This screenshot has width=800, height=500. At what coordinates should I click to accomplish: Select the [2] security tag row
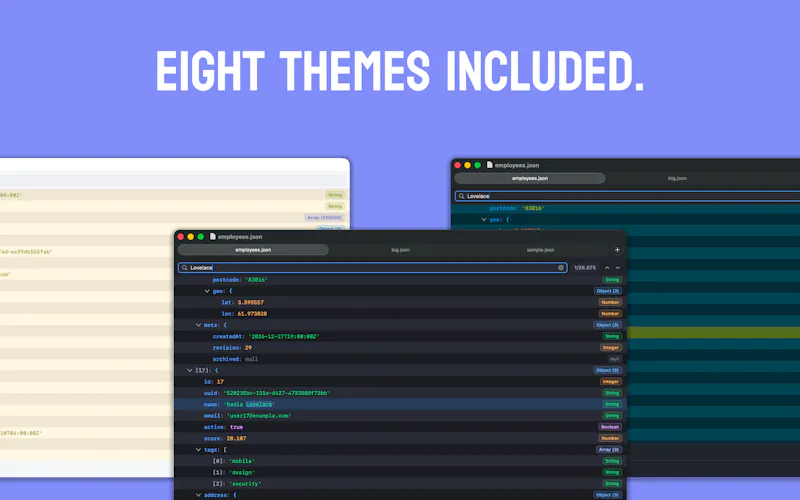click(400, 484)
